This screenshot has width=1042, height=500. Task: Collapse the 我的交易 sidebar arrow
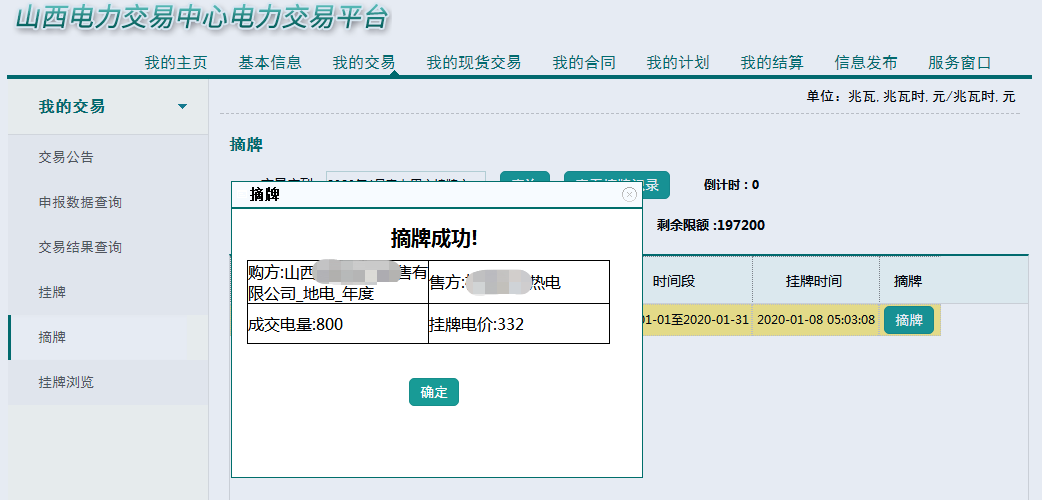click(x=182, y=107)
